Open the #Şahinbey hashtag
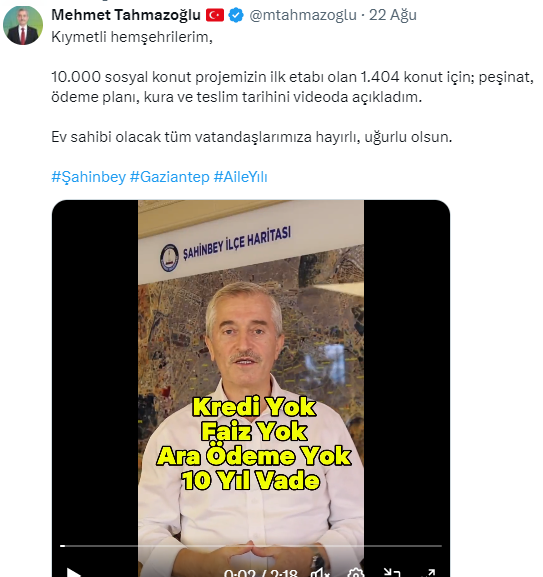 pos(88,177)
